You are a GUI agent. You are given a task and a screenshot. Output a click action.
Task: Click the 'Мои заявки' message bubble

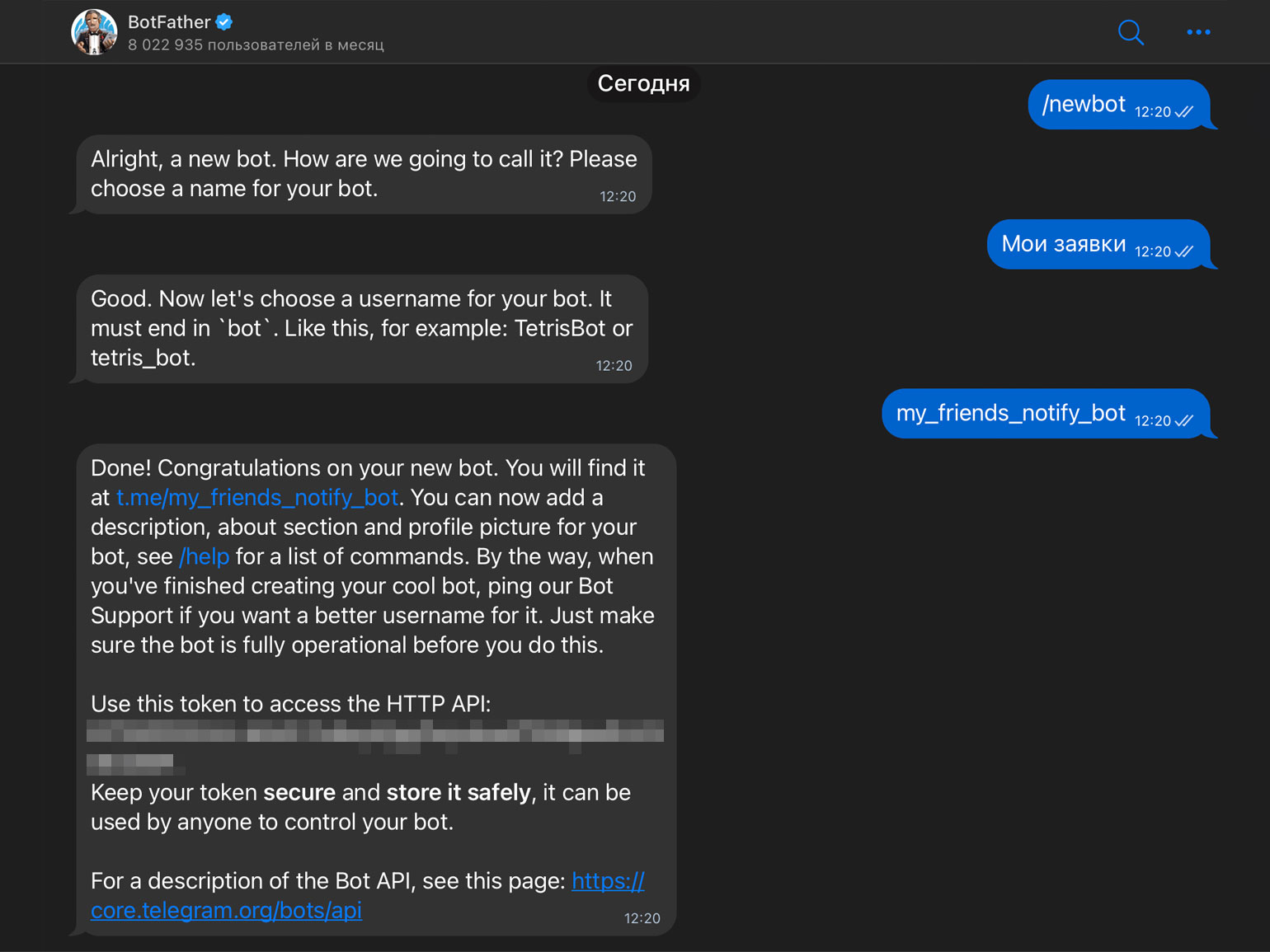click(x=1063, y=244)
